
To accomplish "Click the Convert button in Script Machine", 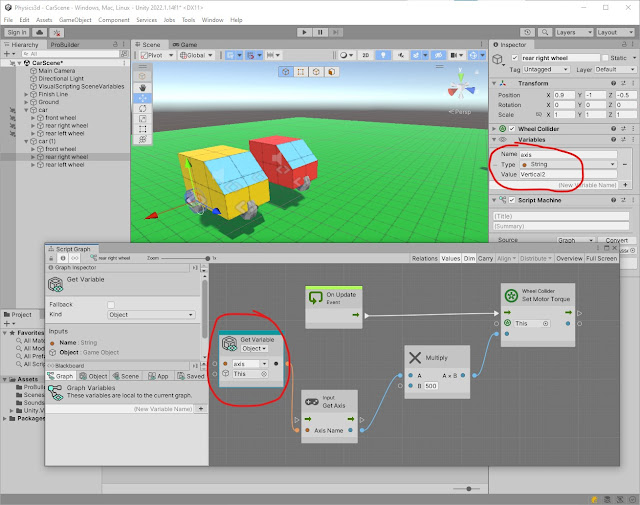I will [616, 240].
